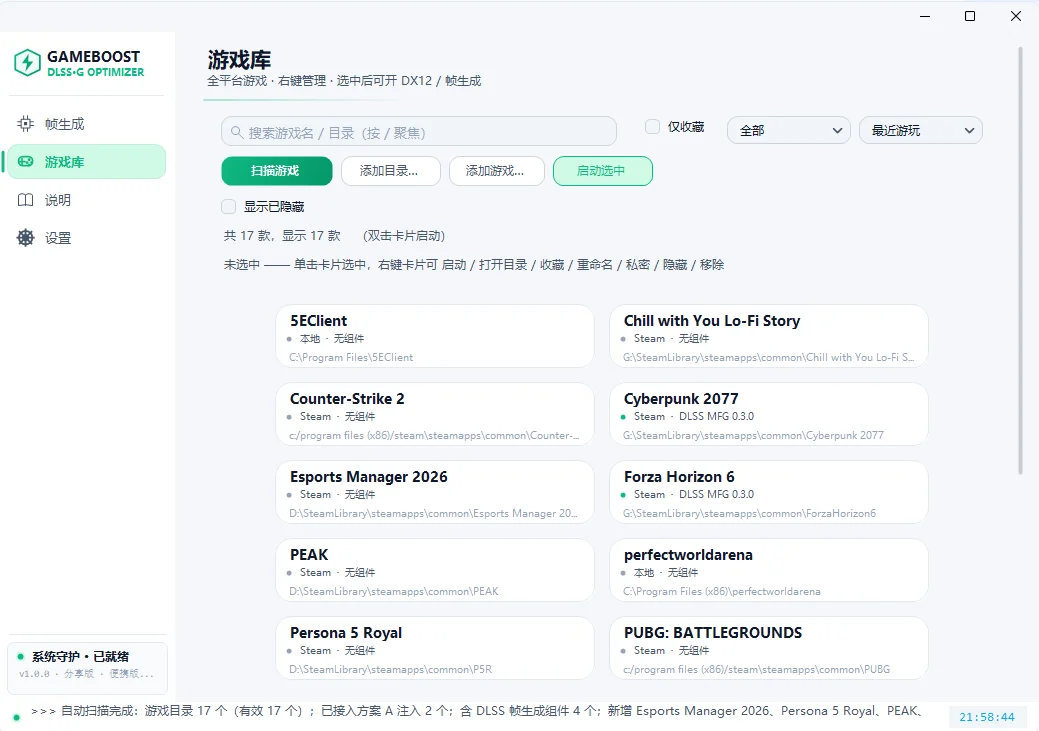
Task: Select the perfectworldarena game card
Action: coord(769,570)
